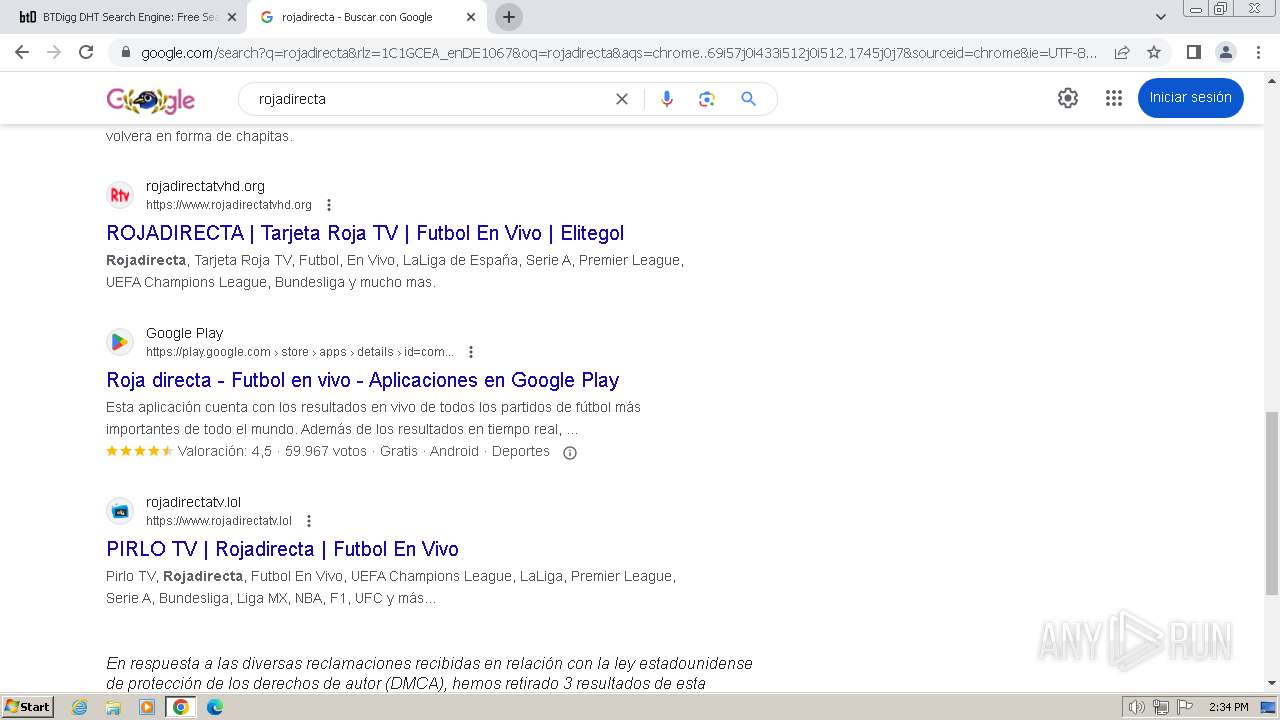Go to Google home via the logo
This screenshot has width=1280, height=720.
[151, 100]
